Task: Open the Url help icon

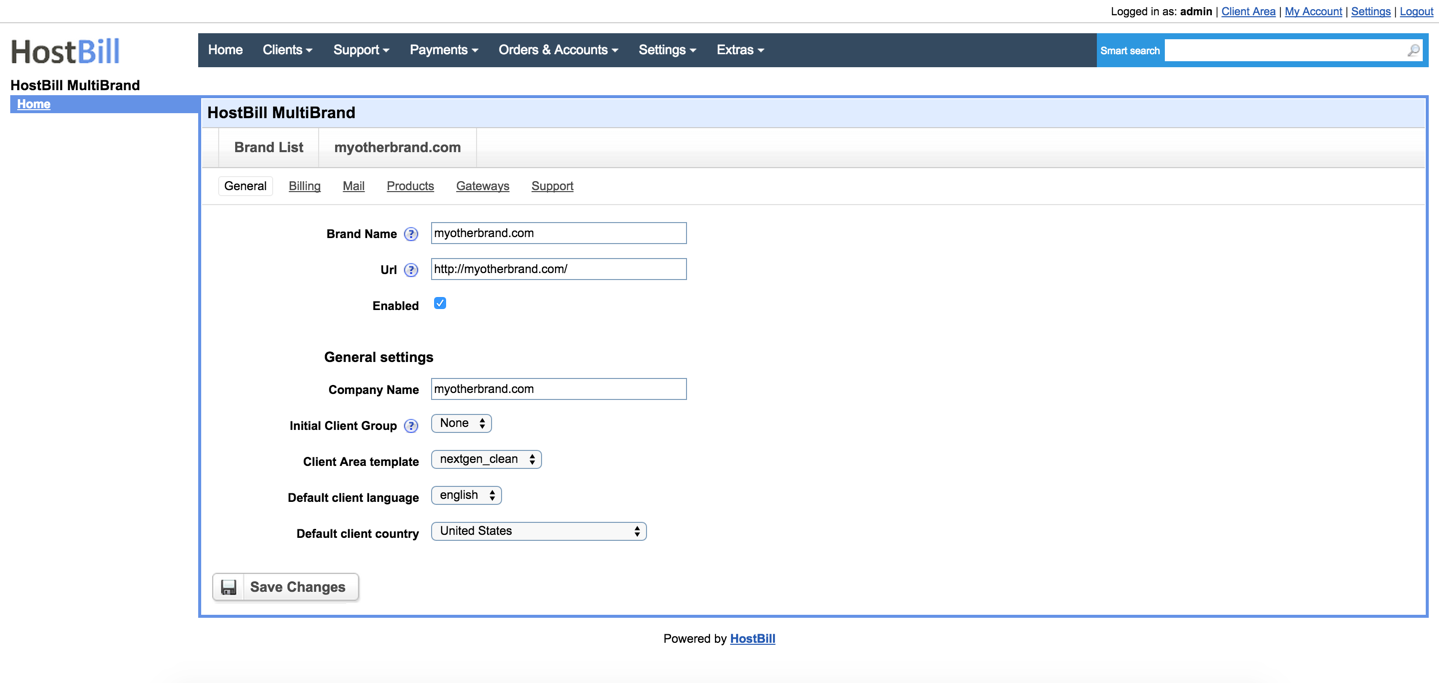Action: click(411, 270)
